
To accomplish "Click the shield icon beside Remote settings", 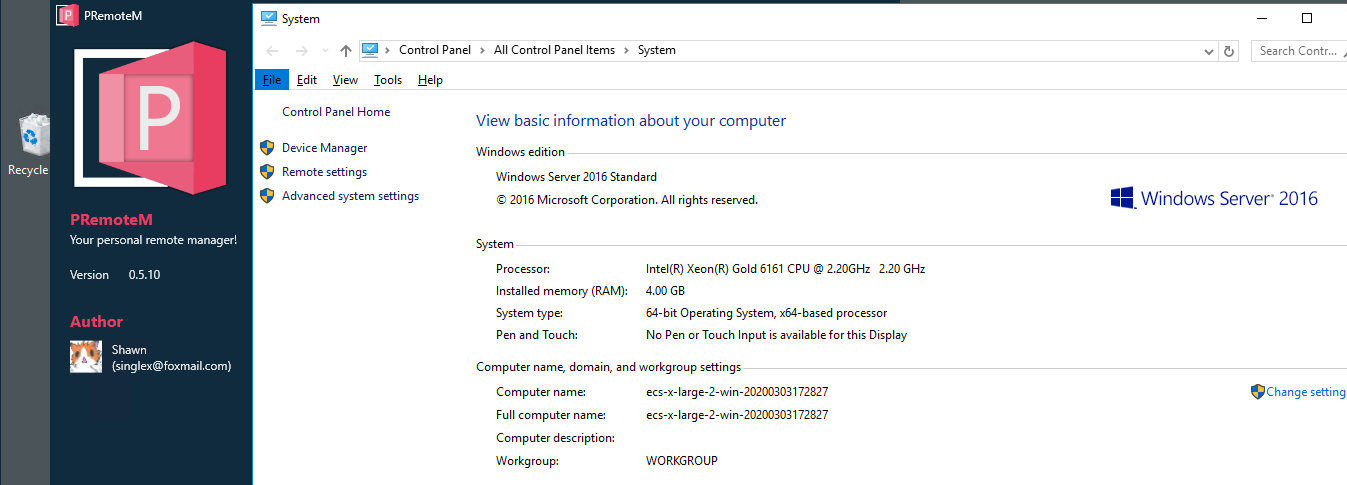I will (267, 171).
